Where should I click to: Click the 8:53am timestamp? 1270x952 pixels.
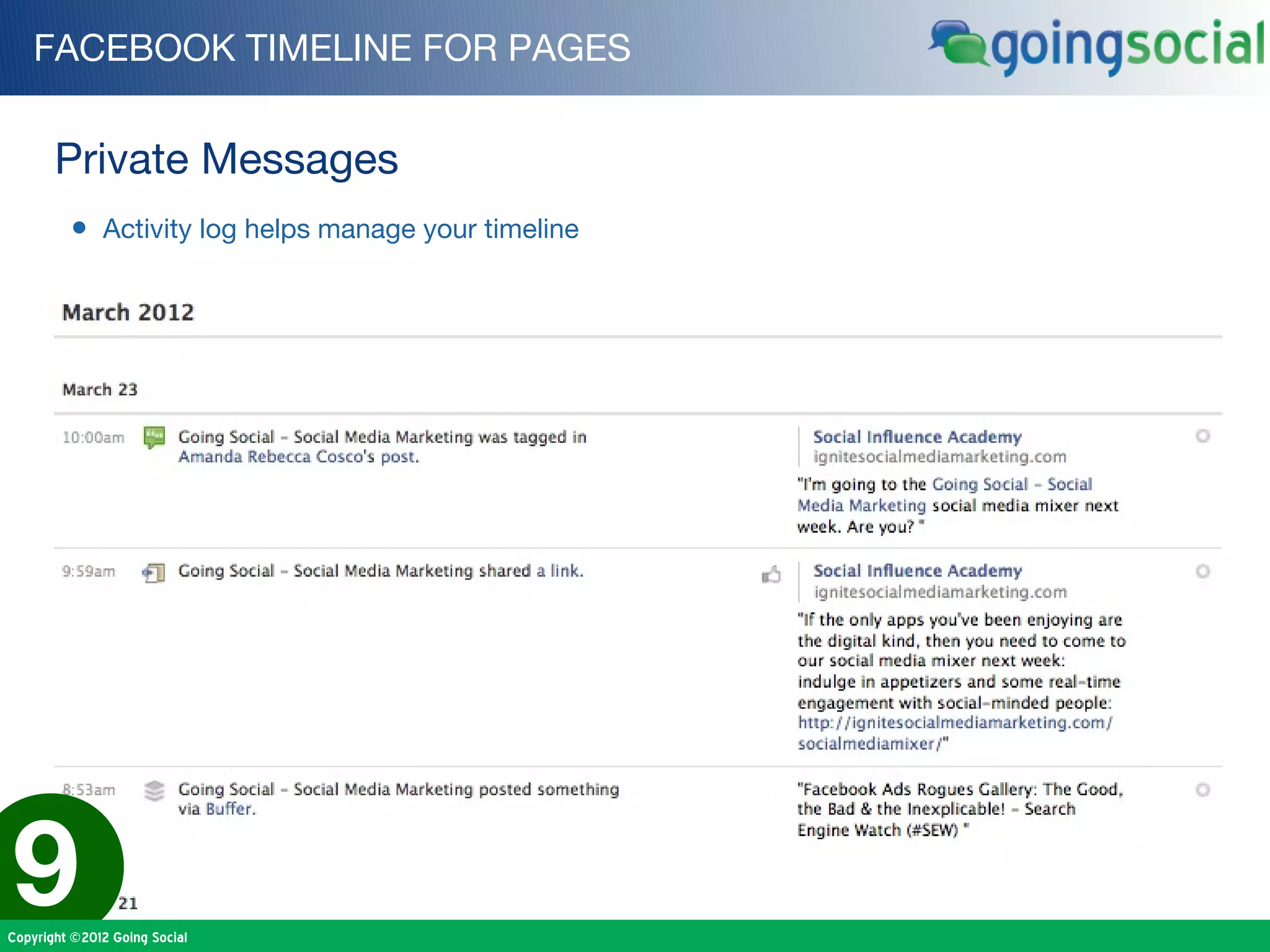pyautogui.click(x=89, y=790)
